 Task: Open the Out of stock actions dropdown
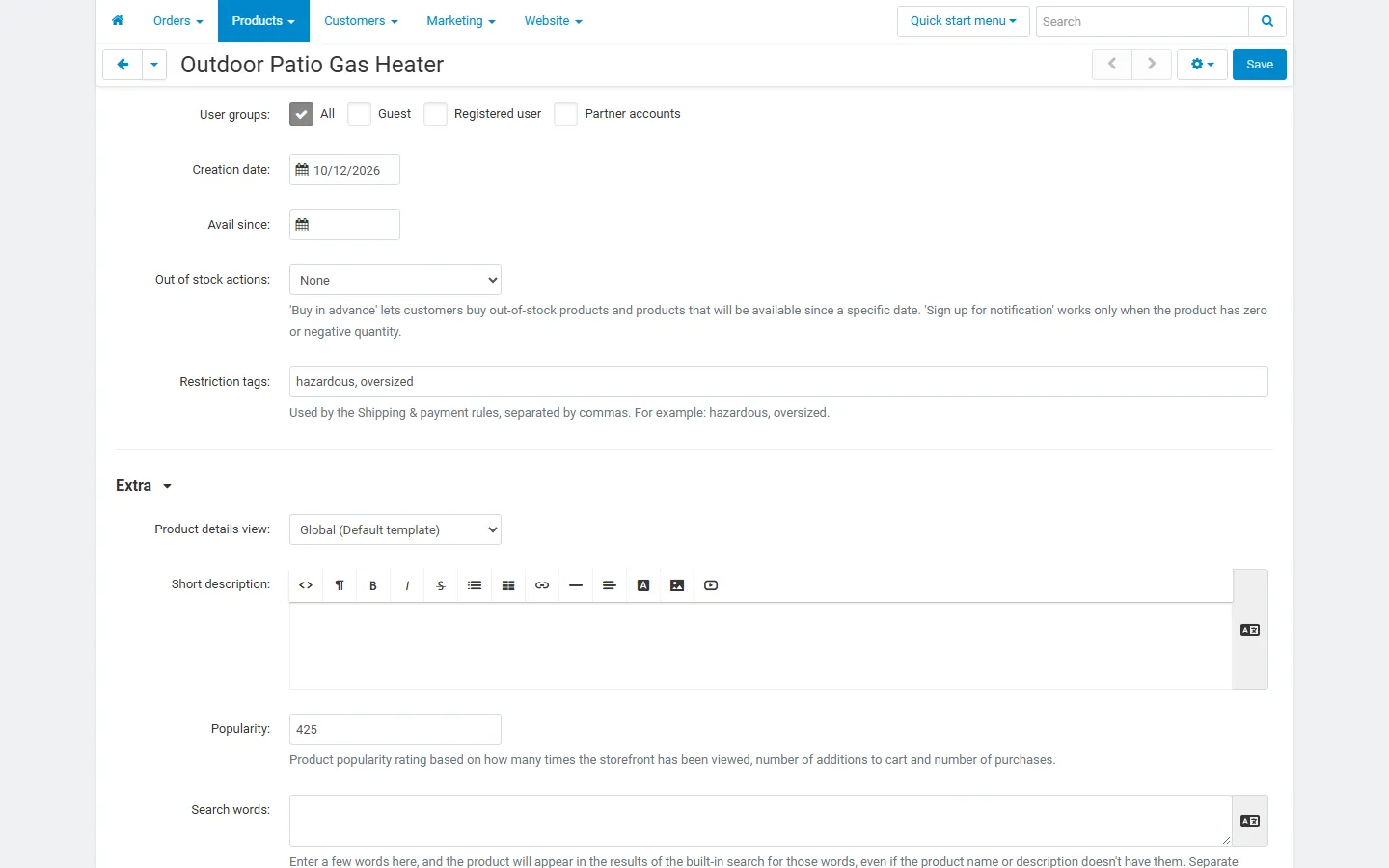pos(395,280)
